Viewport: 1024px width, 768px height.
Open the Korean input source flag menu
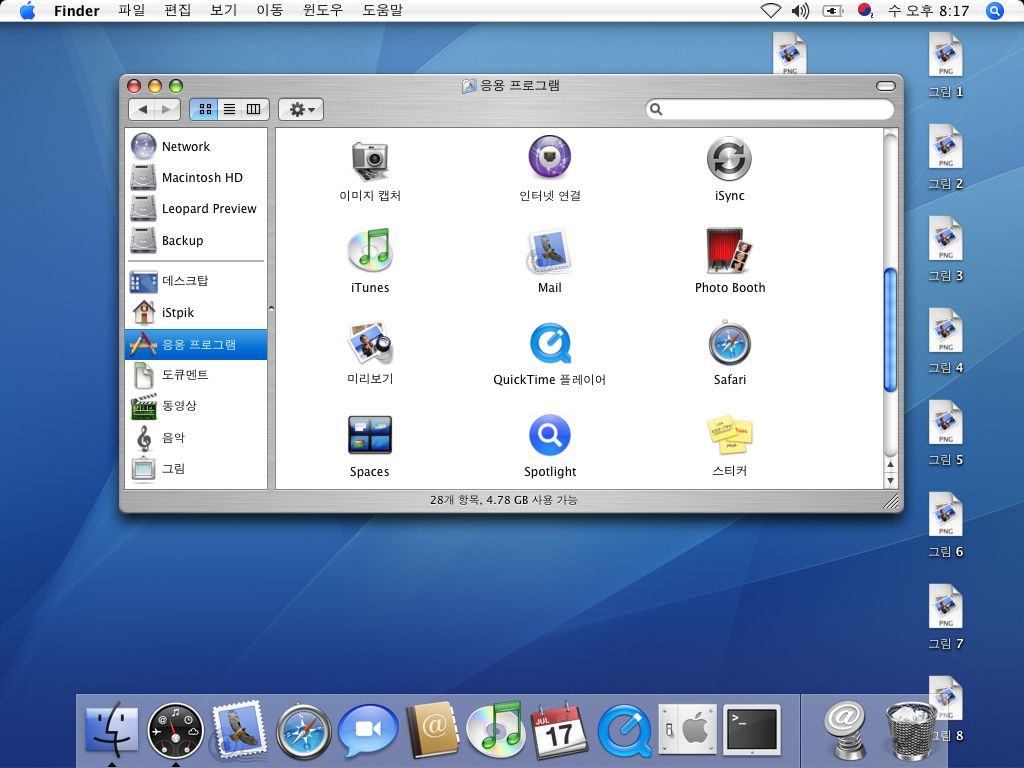[x=866, y=11]
